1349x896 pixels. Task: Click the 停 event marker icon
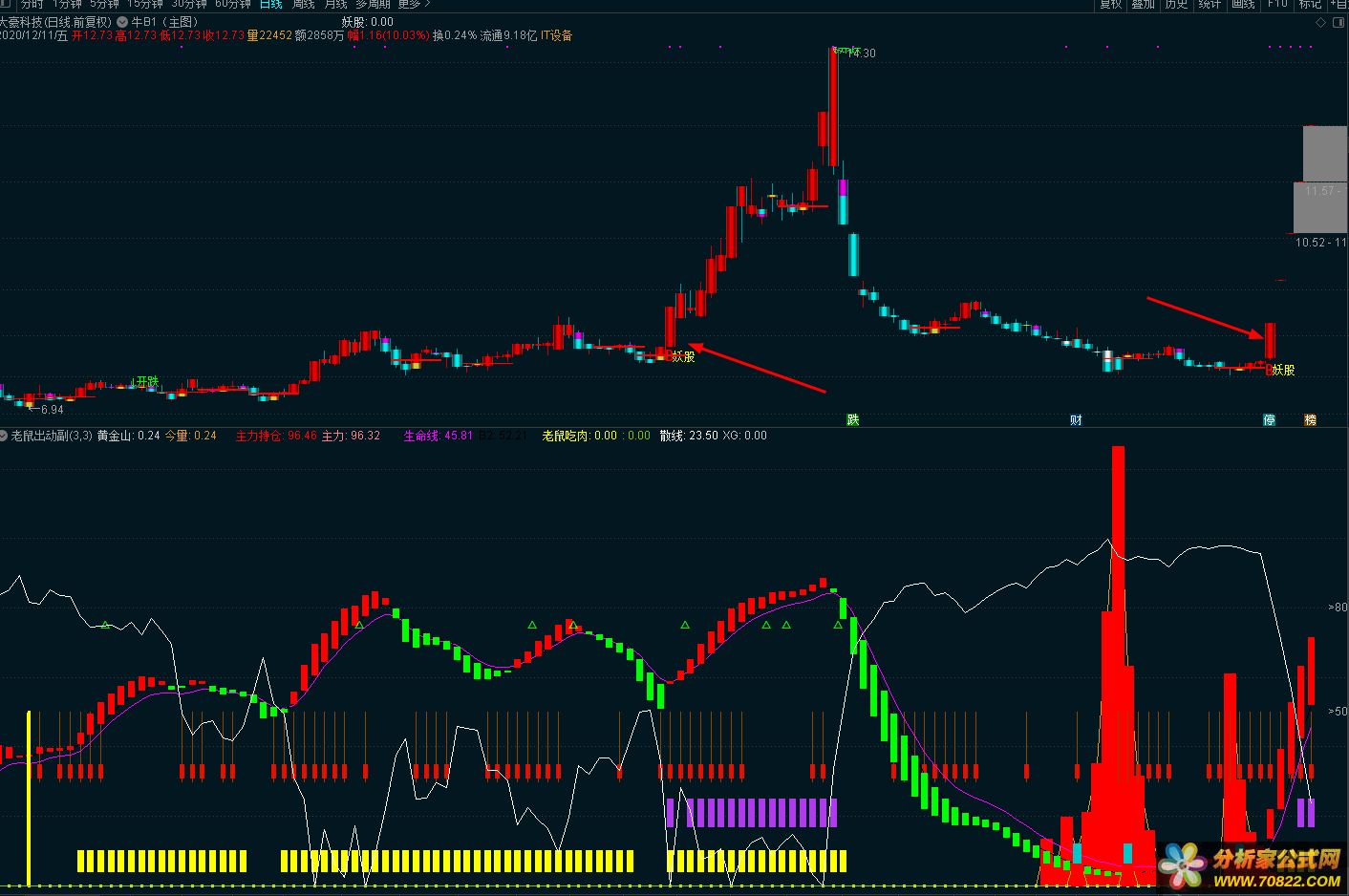1270,419
